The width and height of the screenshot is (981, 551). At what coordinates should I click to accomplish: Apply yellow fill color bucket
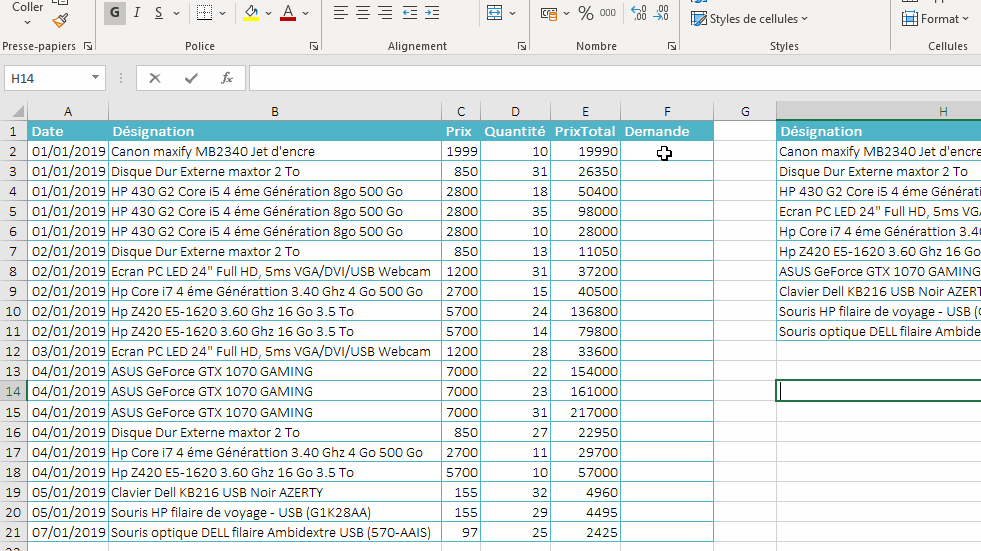[x=251, y=13]
